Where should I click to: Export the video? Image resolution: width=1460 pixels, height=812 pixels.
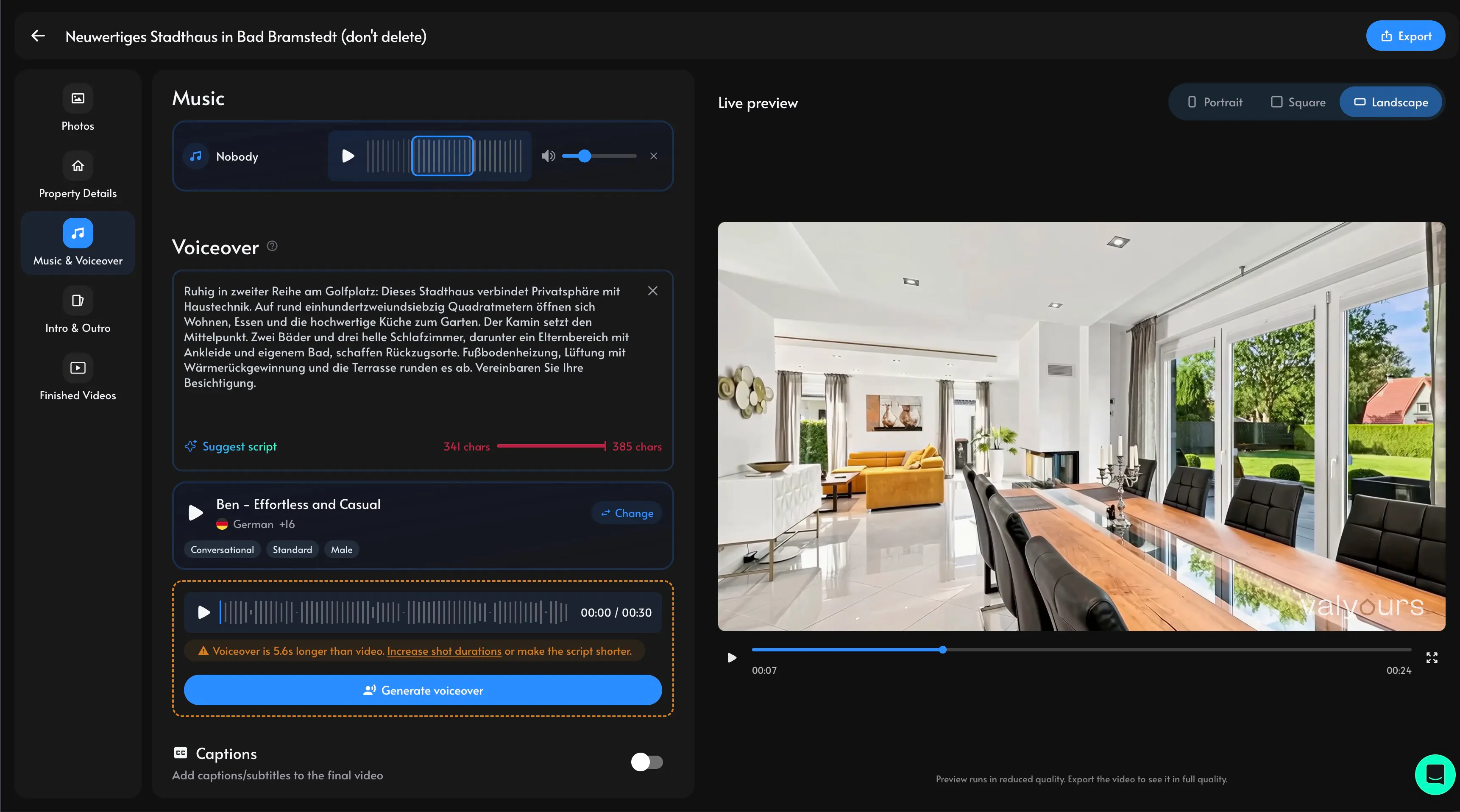tap(1406, 36)
